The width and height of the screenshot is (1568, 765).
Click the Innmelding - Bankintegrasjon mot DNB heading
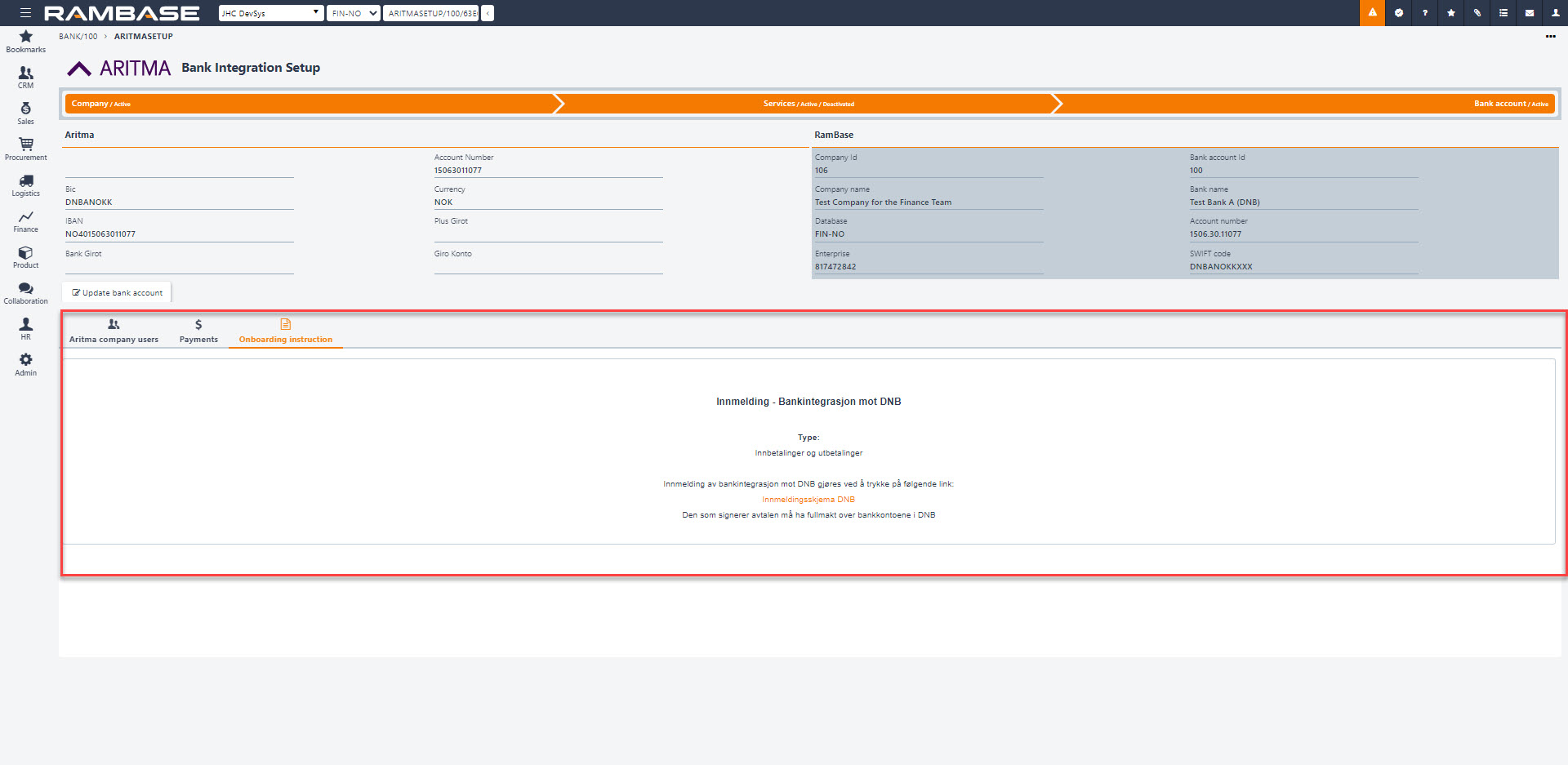(x=808, y=402)
